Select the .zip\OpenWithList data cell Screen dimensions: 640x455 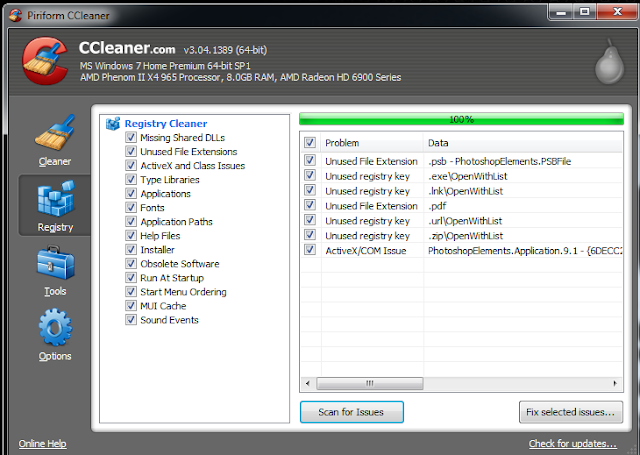point(465,236)
